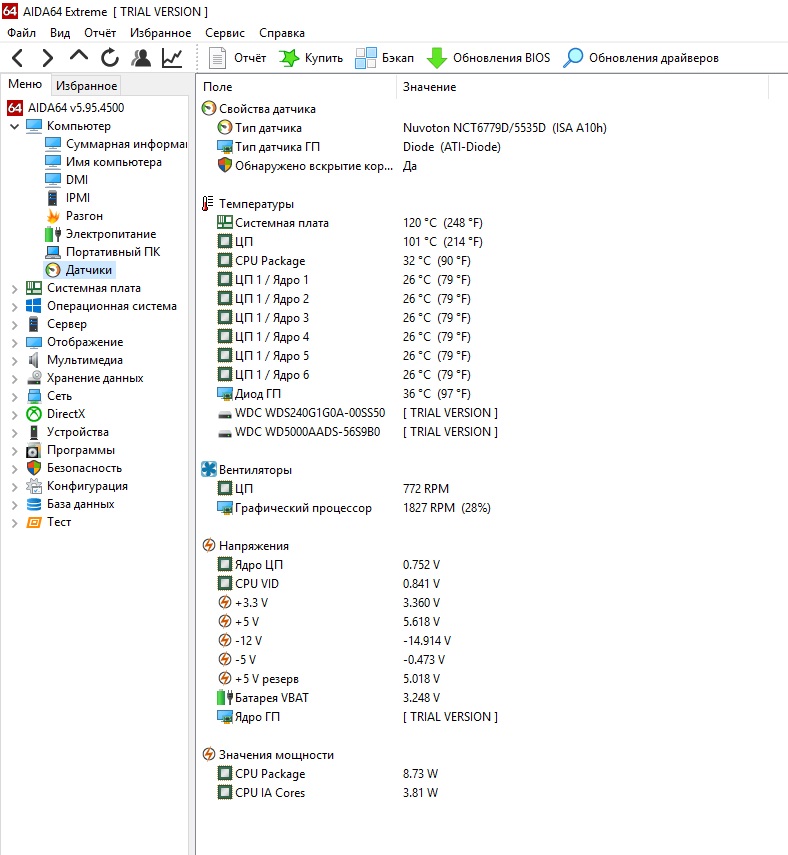
Task: Select the Разгон flame icon item
Action: (75, 216)
